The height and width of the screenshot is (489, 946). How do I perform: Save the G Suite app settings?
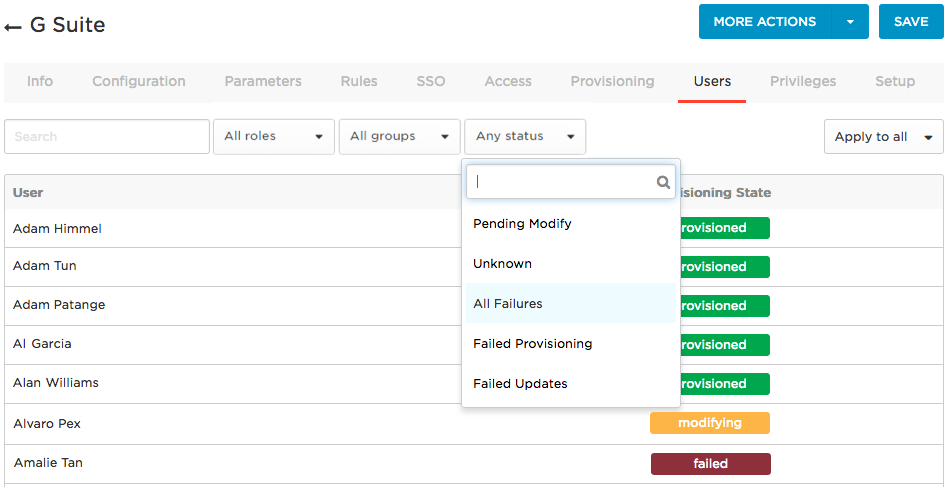pyautogui.click(x=911, y=22)
